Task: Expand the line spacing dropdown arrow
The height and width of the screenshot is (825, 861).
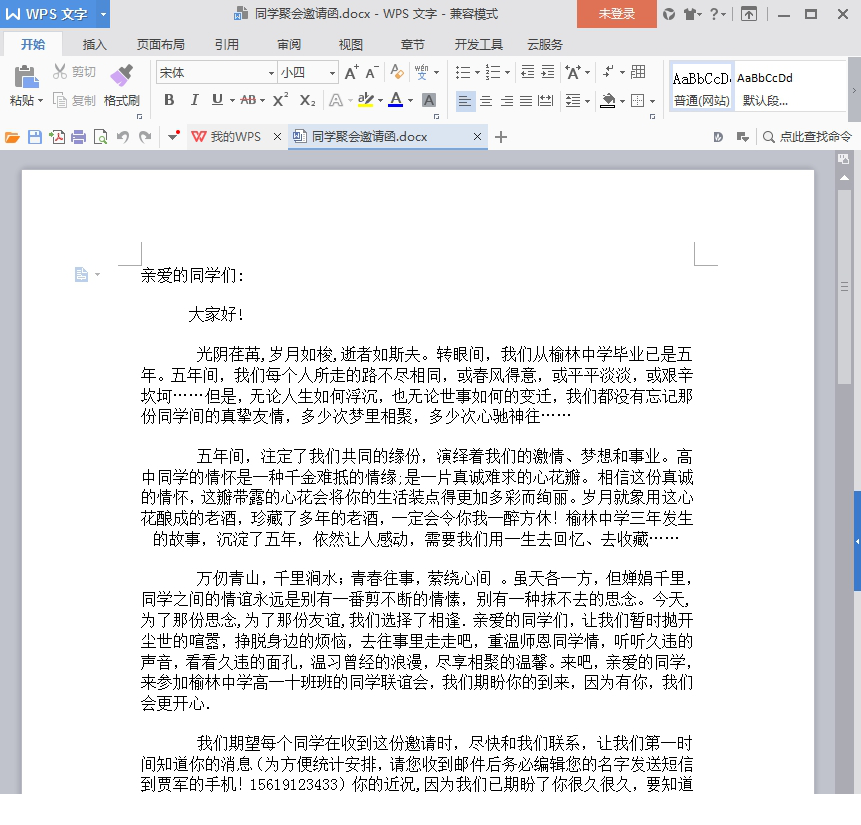Action: click(588, 101)
